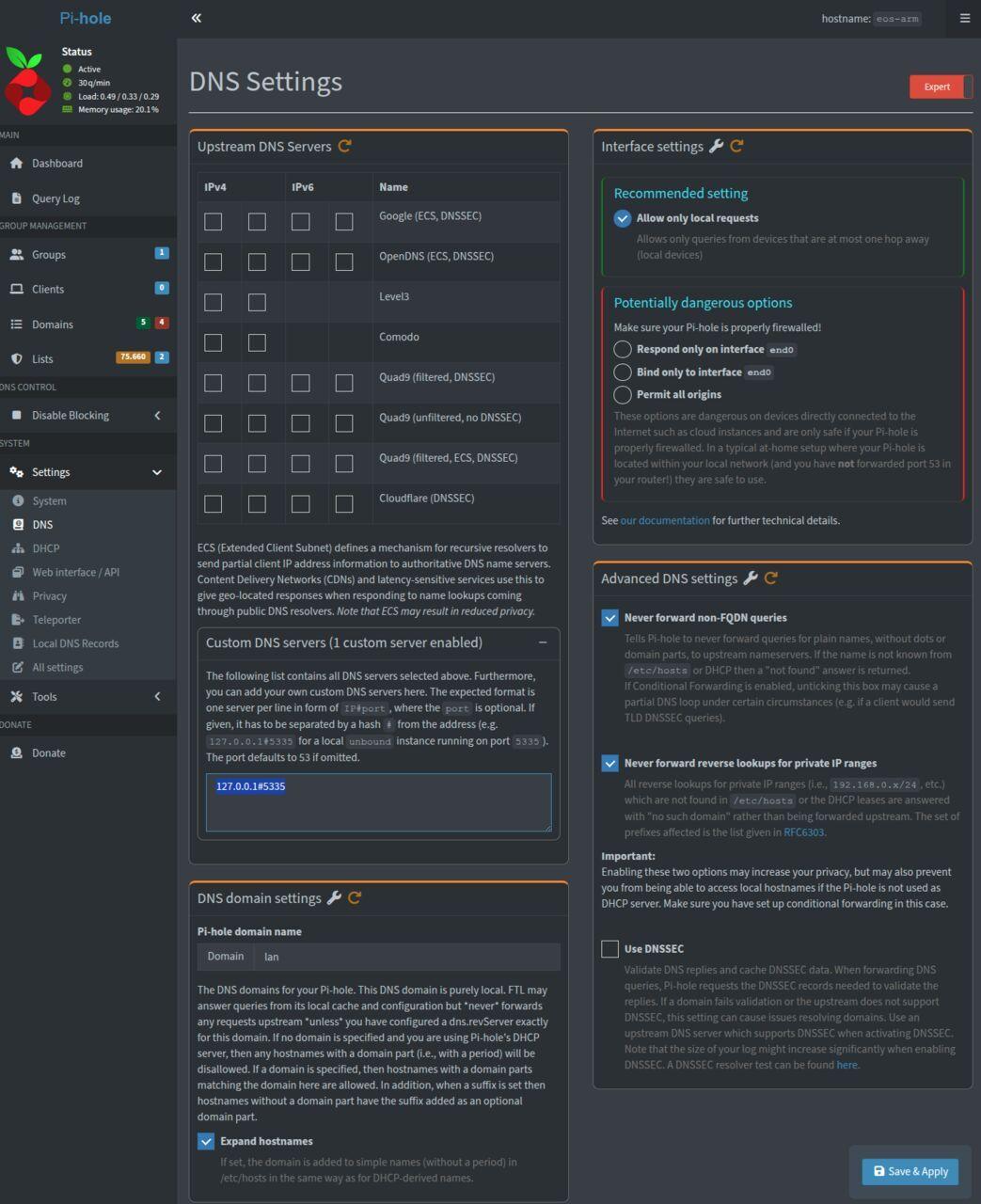Screen dimensions: 981x1204
Task: Click the sidebar collapse double-chevron icon
Action: point(196,18)
